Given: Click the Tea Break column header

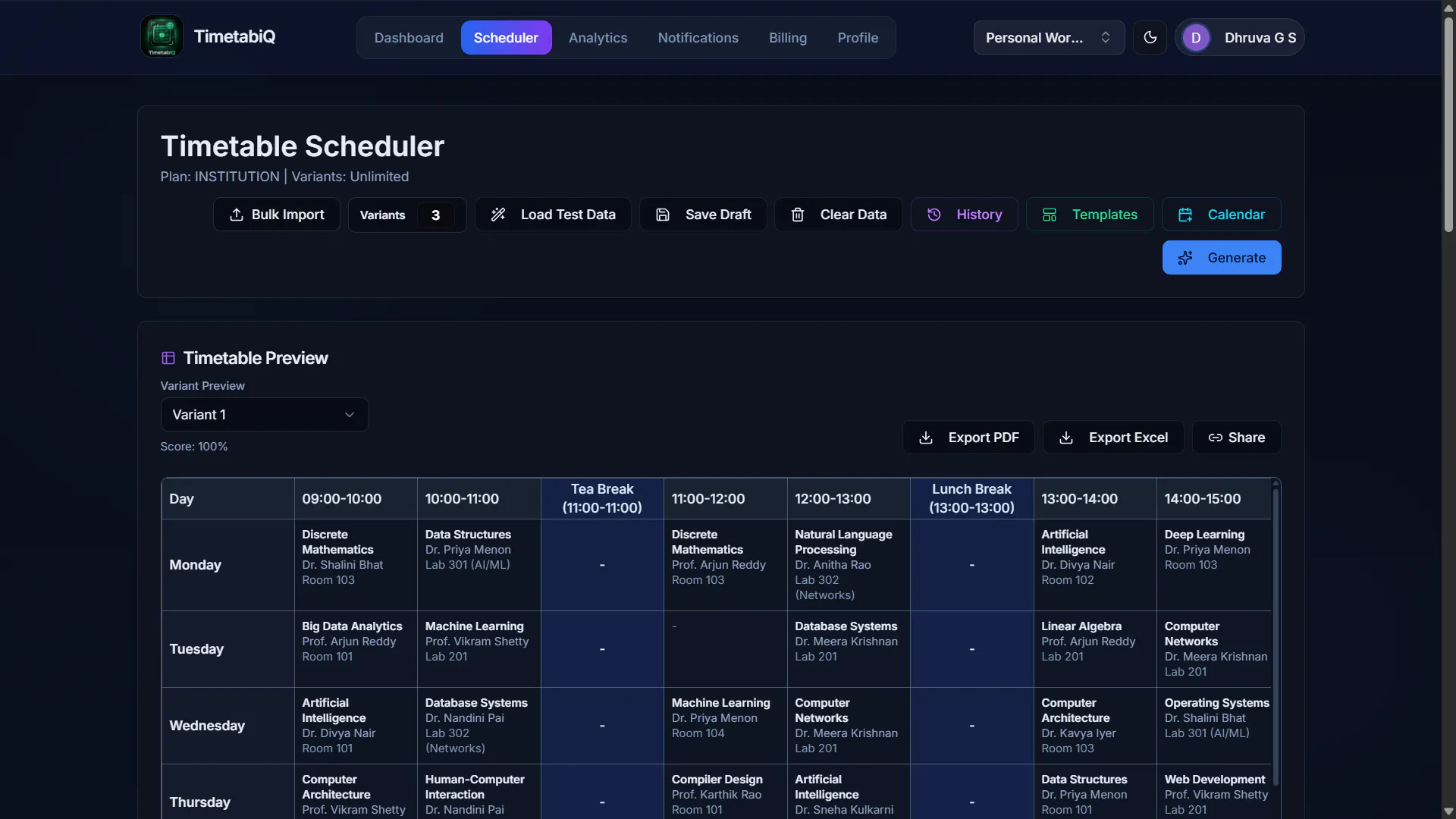Looking at the screenshot, I should click(602, 498).
